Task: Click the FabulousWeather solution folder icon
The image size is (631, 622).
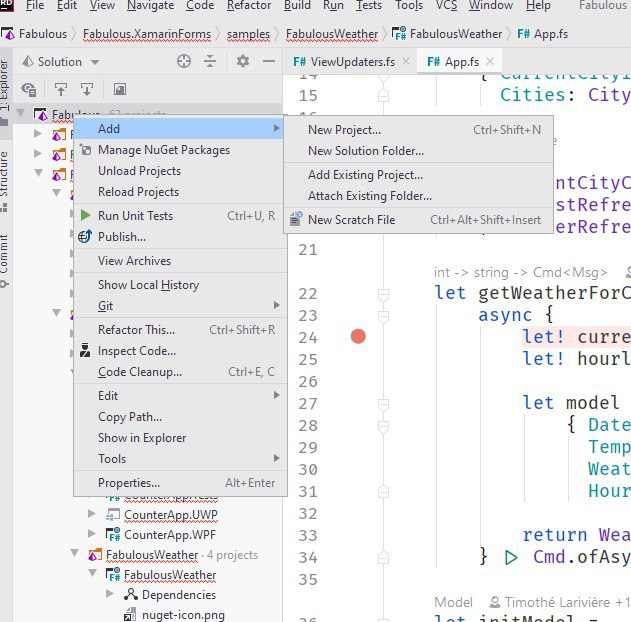Action: pos(95,555)
